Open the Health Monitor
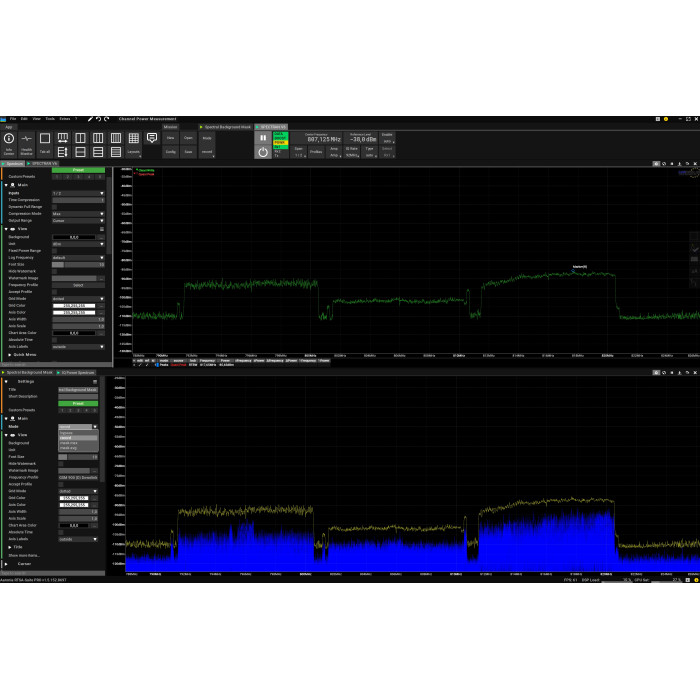The width and height of the screenshot is (700, 700). click(27, 142)
